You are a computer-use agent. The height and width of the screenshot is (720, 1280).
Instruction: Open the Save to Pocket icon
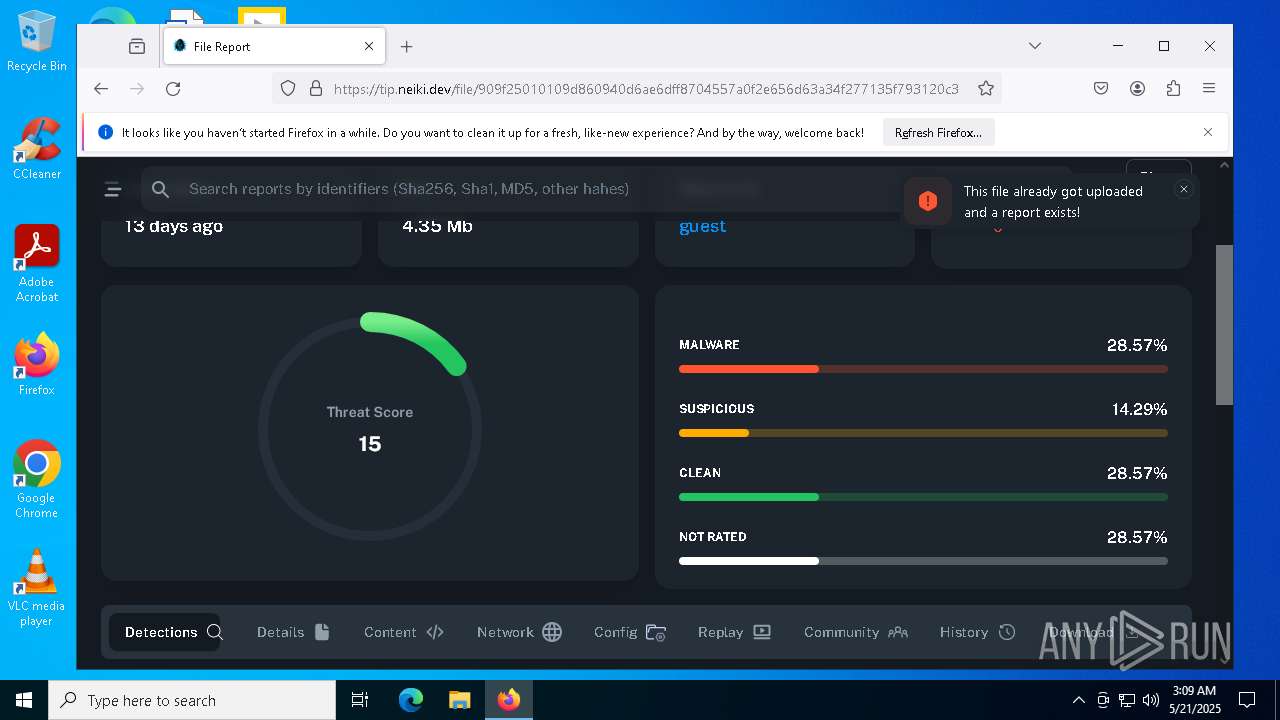[x=1101, y=89]
